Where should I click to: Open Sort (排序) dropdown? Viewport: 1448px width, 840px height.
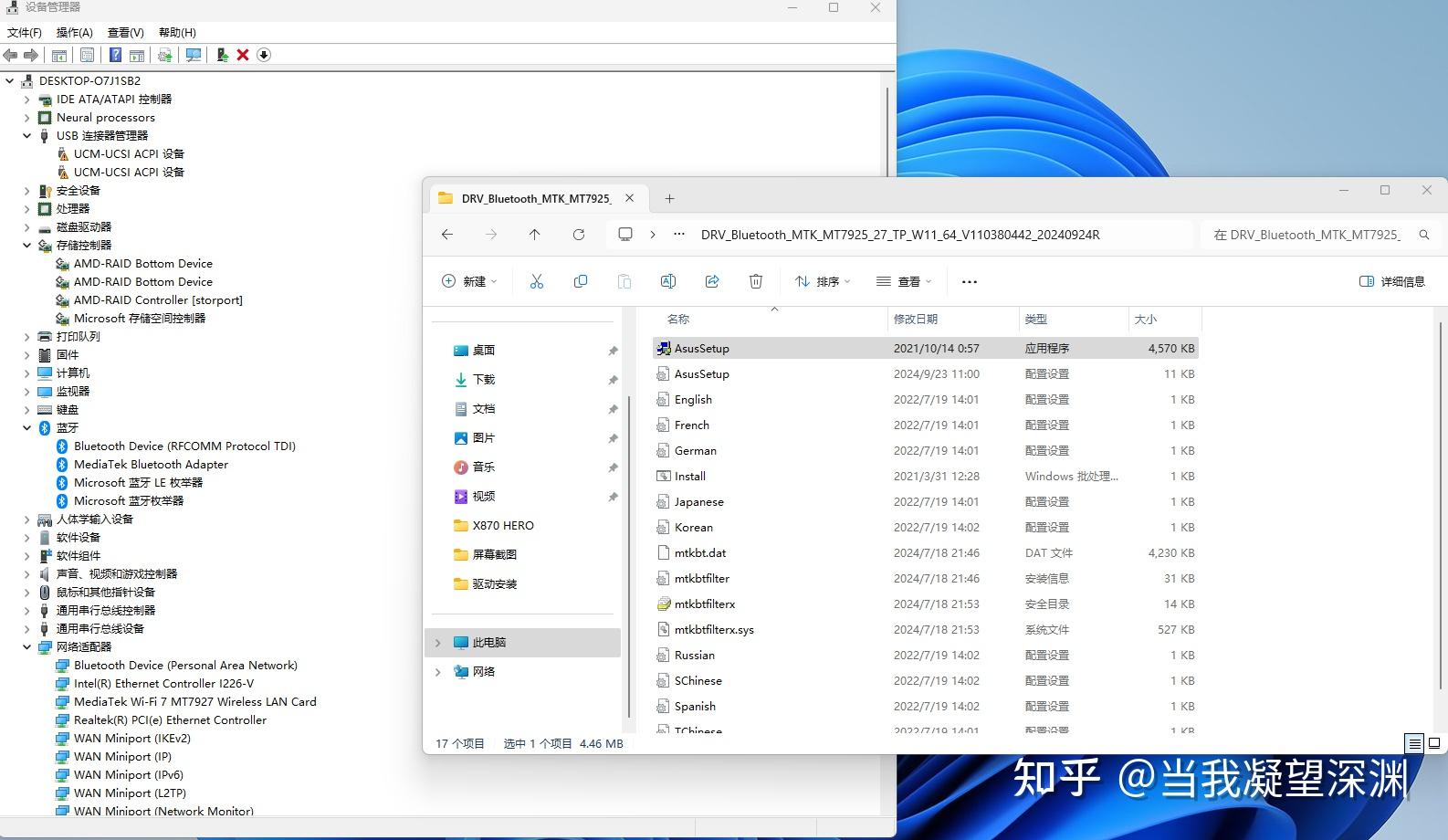823,281
